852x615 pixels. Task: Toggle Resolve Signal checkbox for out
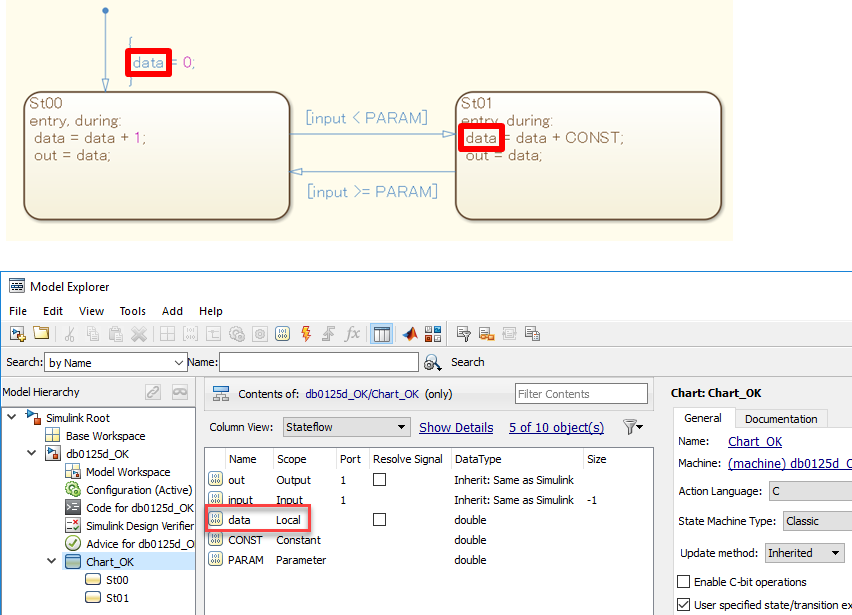pyautogui.click(x=379, y=480)
